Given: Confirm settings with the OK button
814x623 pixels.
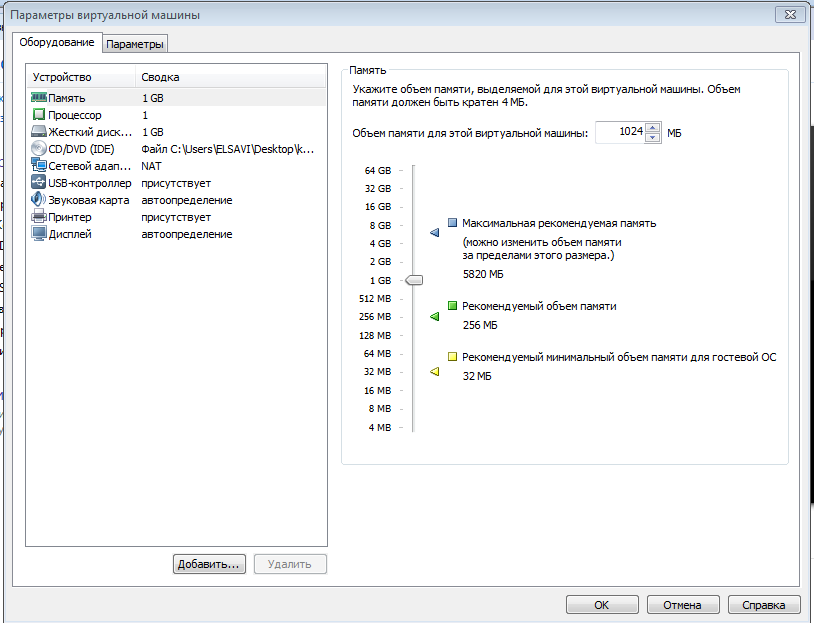Looking at the screenshot, I should tap(601, 605).
